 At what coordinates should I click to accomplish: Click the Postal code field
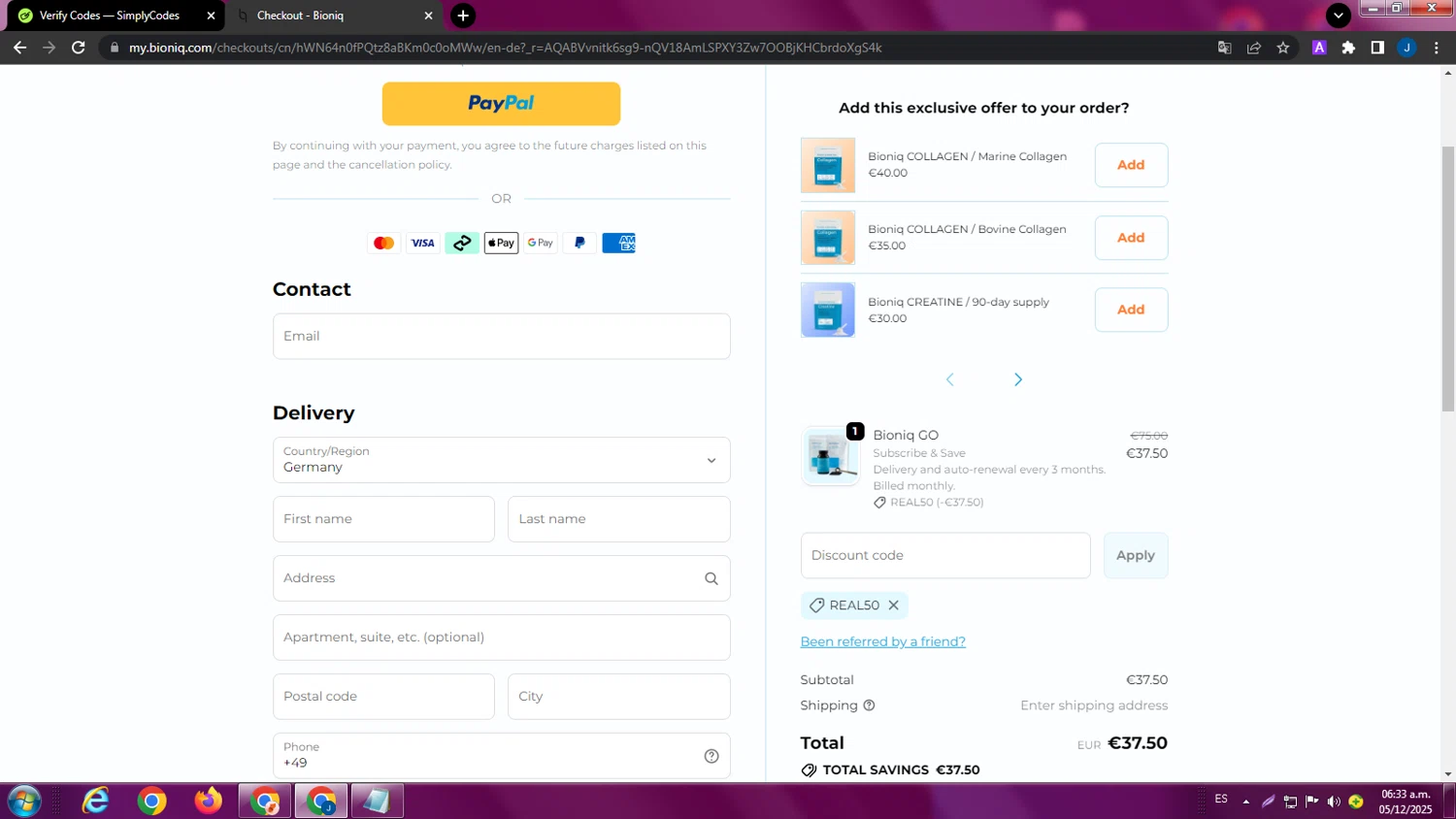coord(383,697)
